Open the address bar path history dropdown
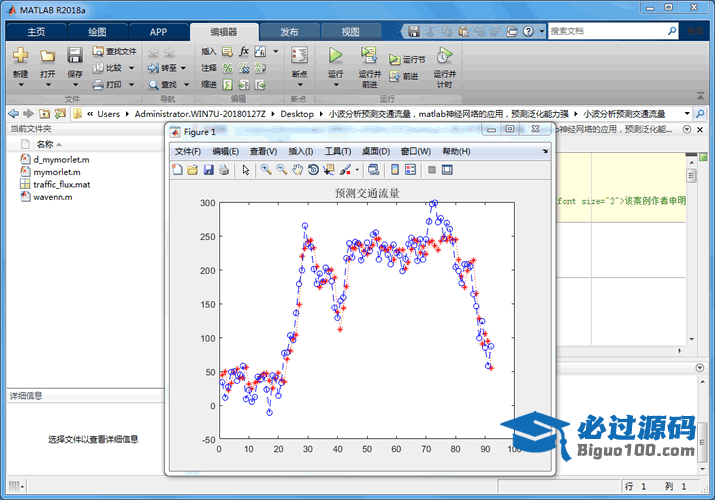The height and width of the screenshot is (500, 715). [687, 113]
